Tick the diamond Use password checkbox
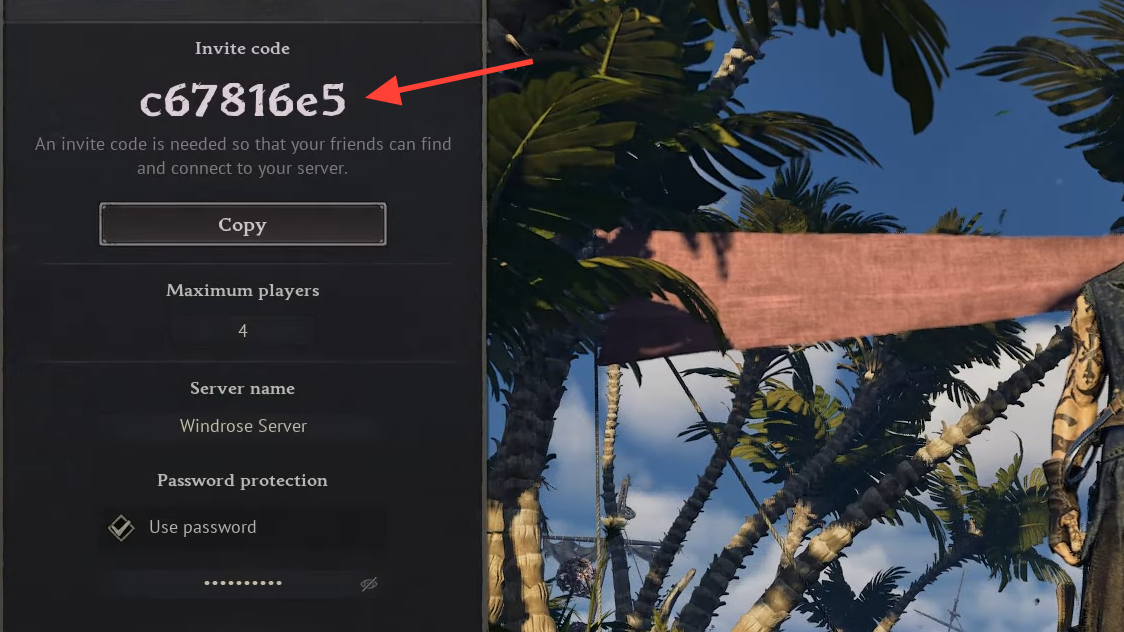 121,527
